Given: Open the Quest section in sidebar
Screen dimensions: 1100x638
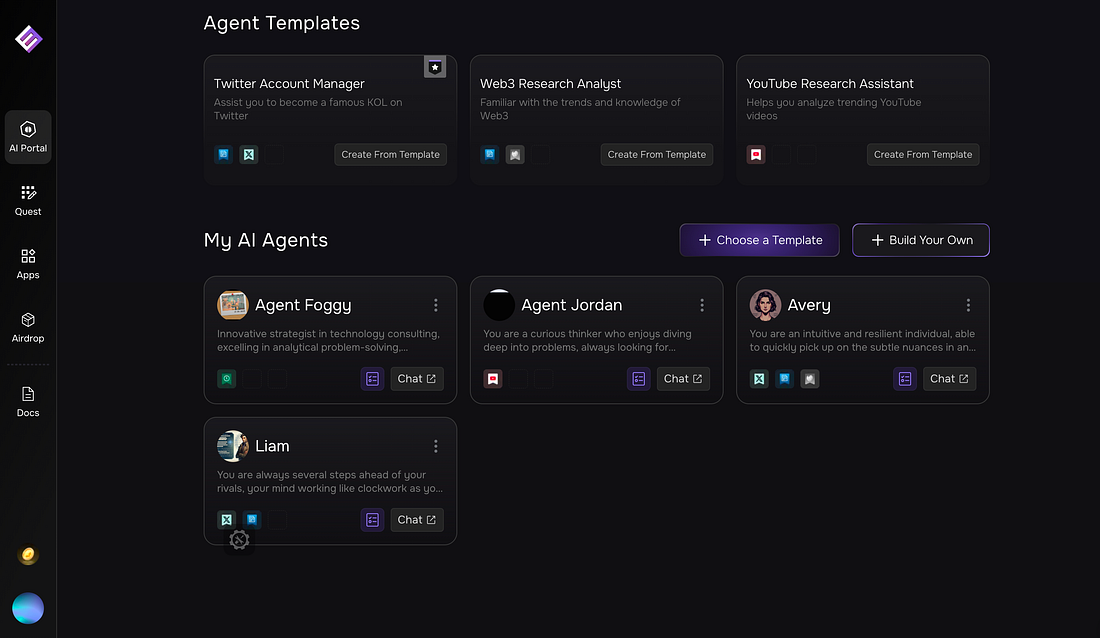Looking at the screenshot, I should pyautogui.click(x=28, y=200).
